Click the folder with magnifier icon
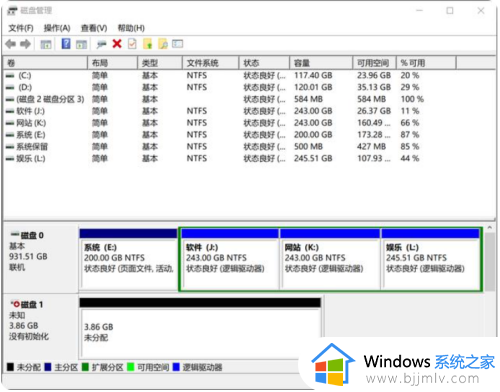The width and height of the screenshot is (500, 392). pyautogui.click(x=163, y=44)
